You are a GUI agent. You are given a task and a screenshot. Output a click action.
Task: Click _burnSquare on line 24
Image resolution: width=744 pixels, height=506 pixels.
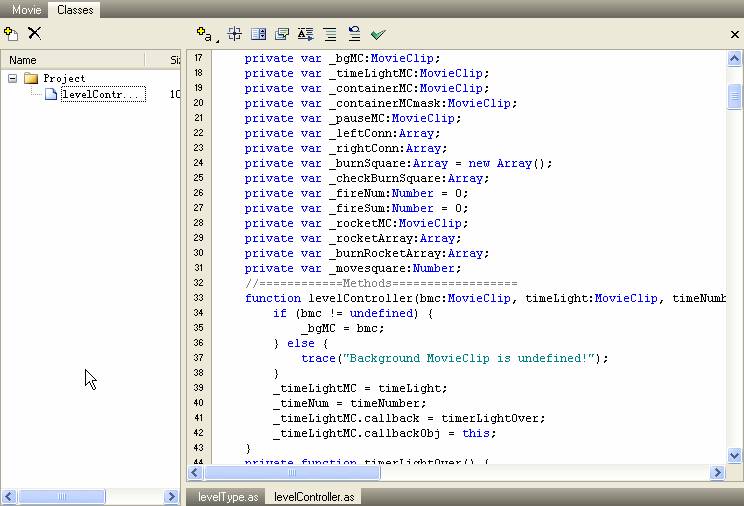[x=370, y=163]
